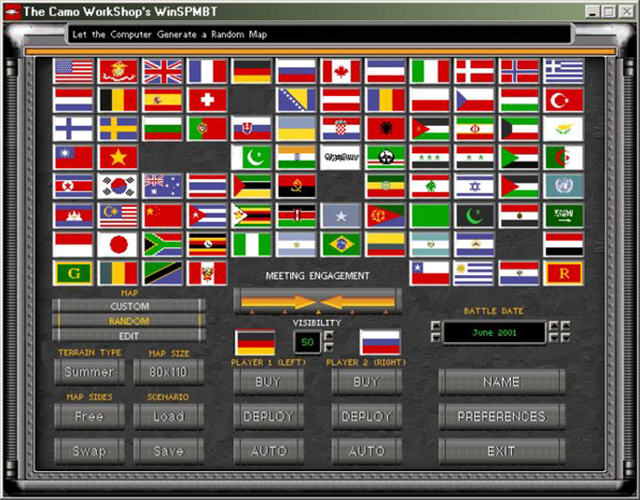The height and width of the screenshot is (500, 640).
Task: Select the Spain flag
Action: [162, 100]
